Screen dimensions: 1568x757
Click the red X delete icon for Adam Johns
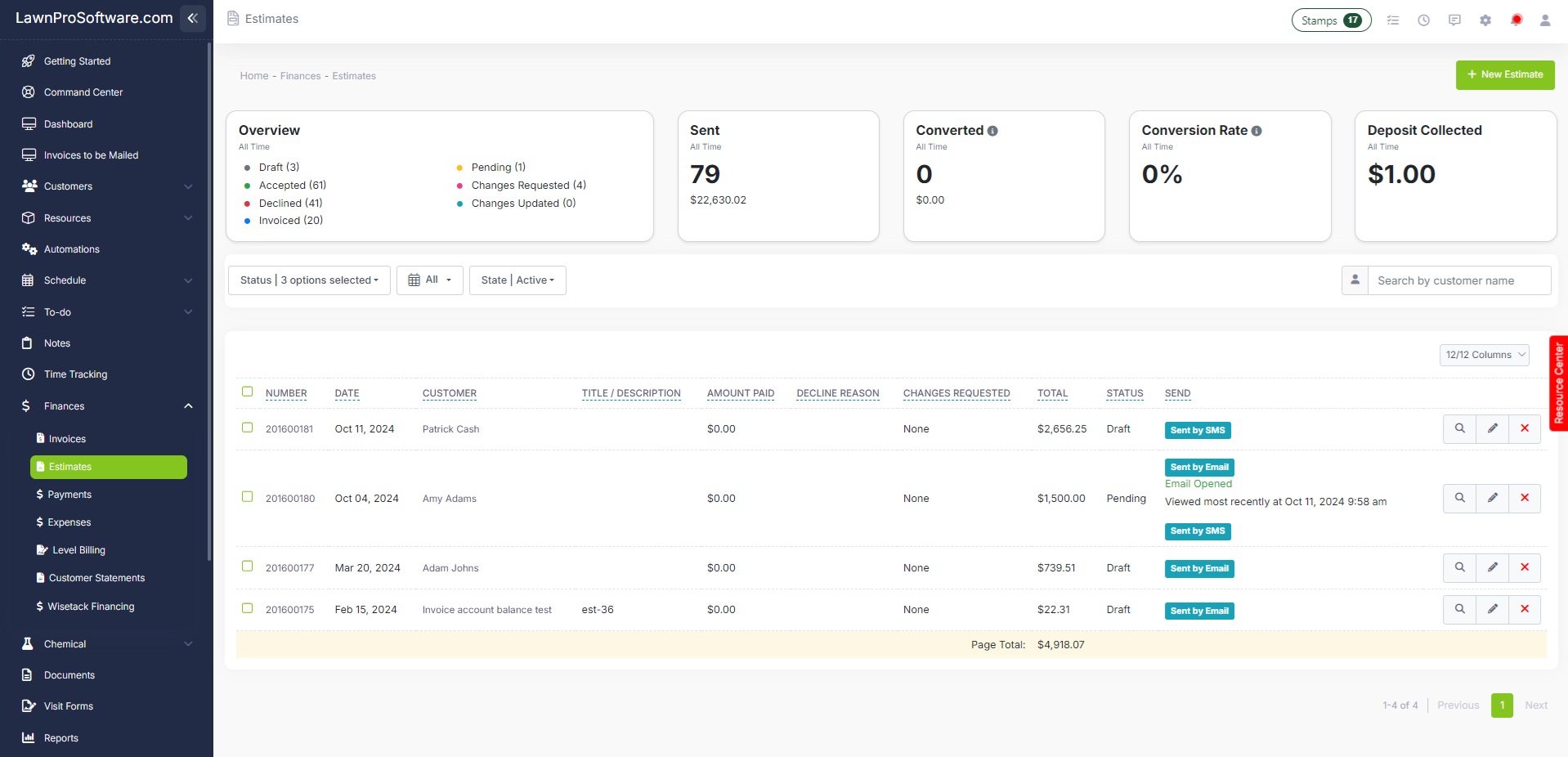pos(1524,567)
